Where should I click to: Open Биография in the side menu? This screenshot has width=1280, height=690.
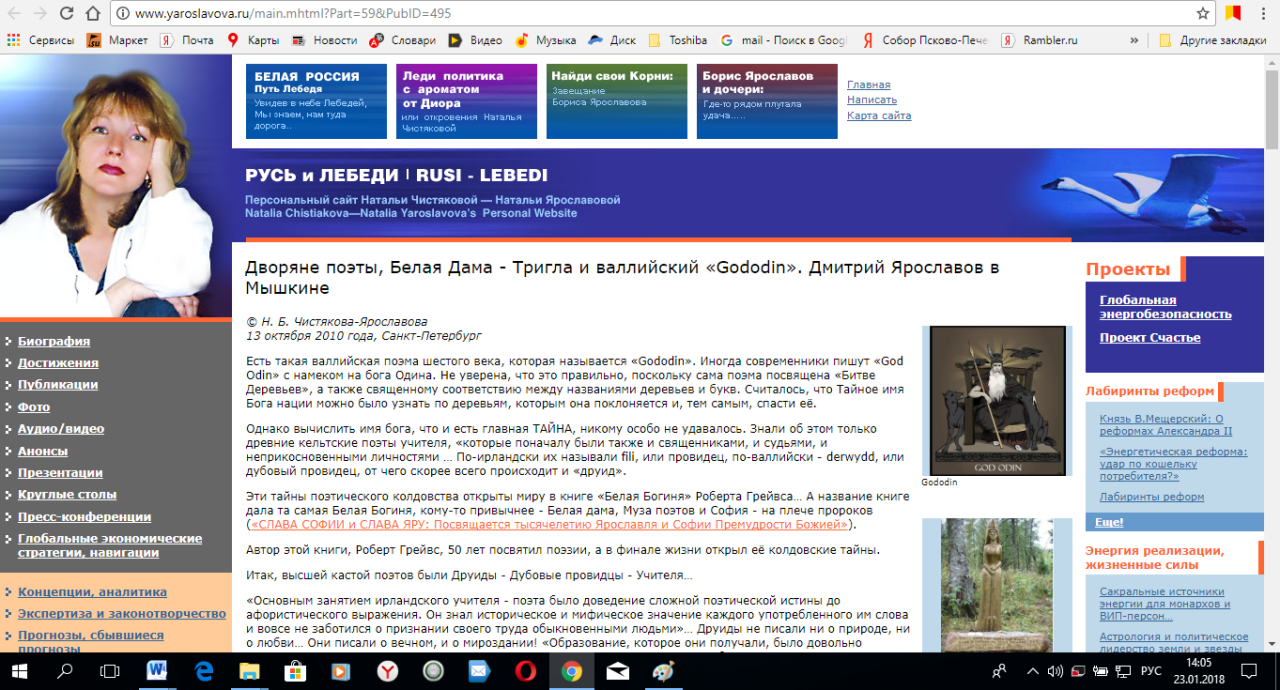(x=54, y=341)
